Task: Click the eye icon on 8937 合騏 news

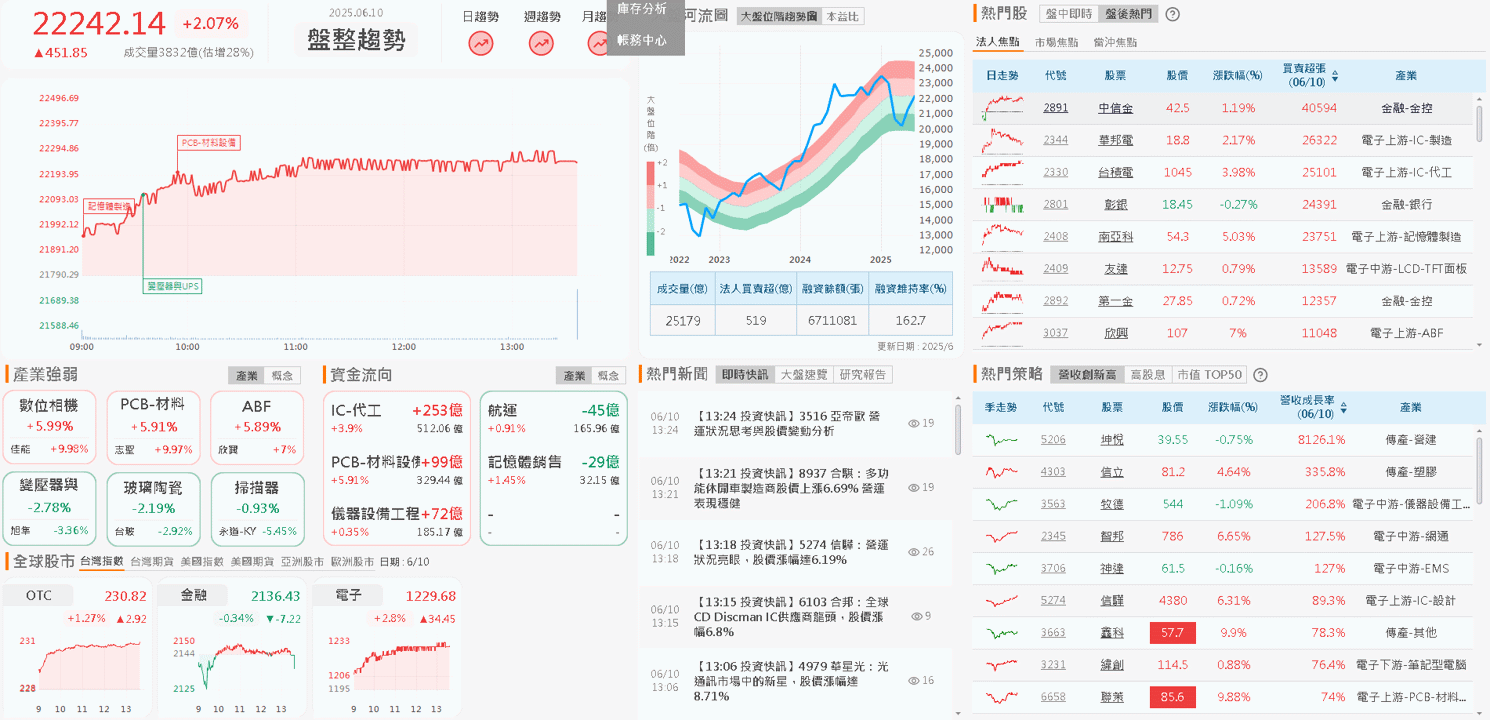Action: [914, 487]
